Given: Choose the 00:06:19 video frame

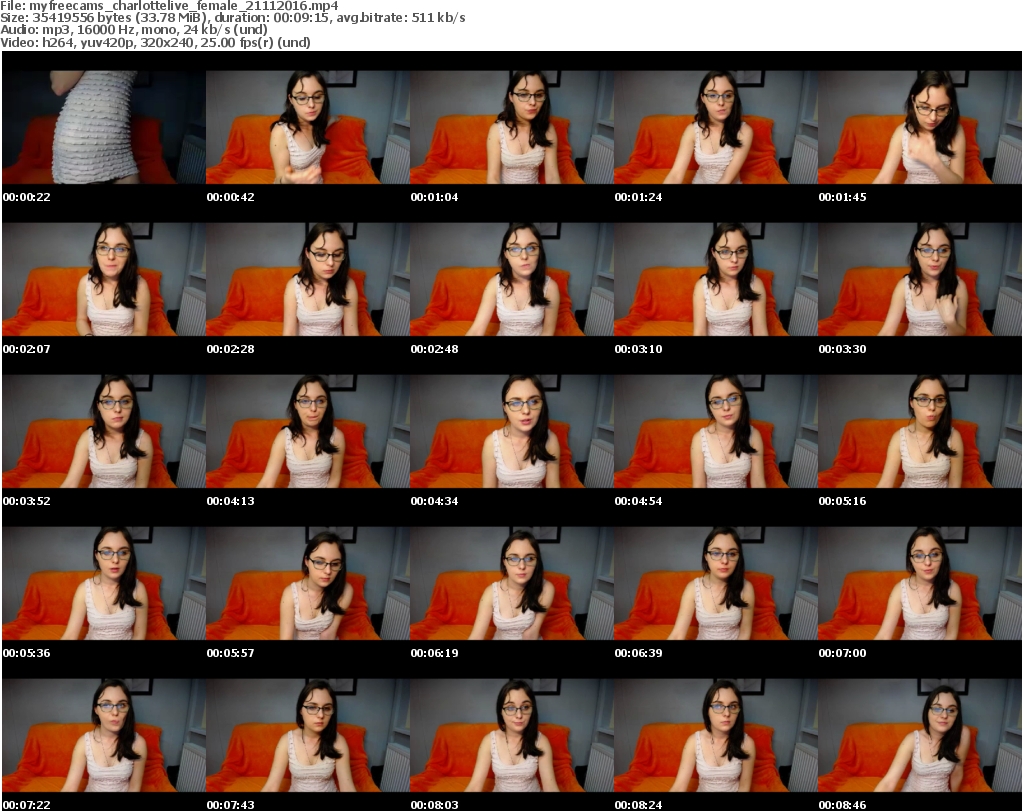Looking at the screenshot, I should pyautogui.click(x=511, y=583).
